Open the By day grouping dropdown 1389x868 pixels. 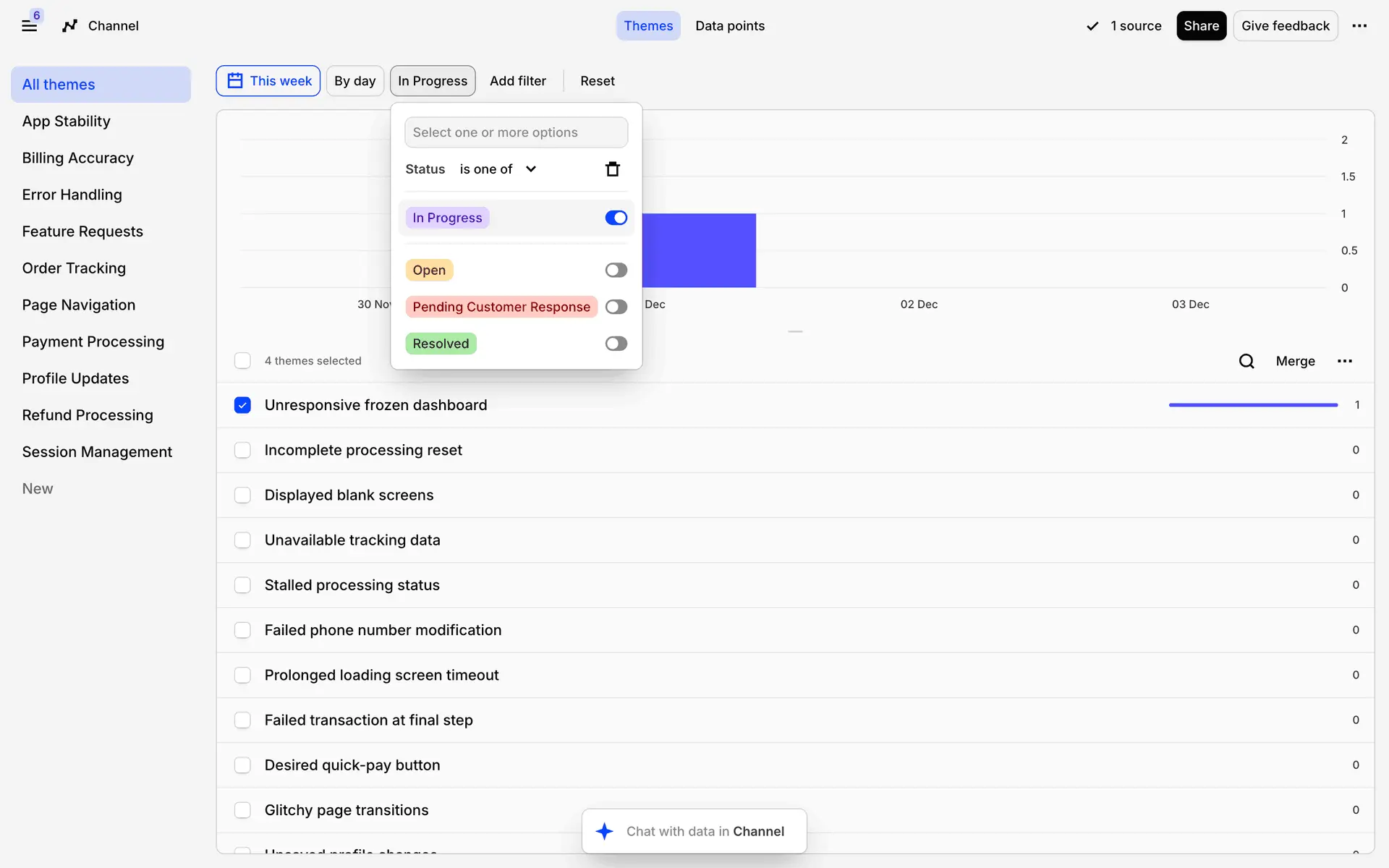354,81
